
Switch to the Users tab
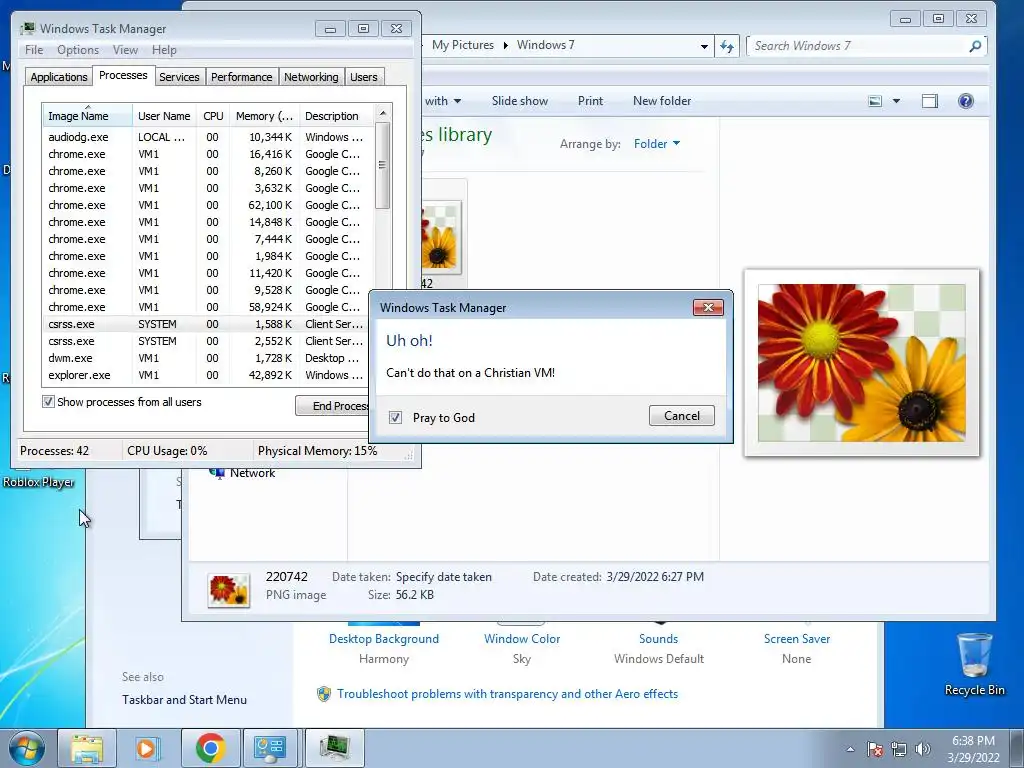[x=363, y=77]
